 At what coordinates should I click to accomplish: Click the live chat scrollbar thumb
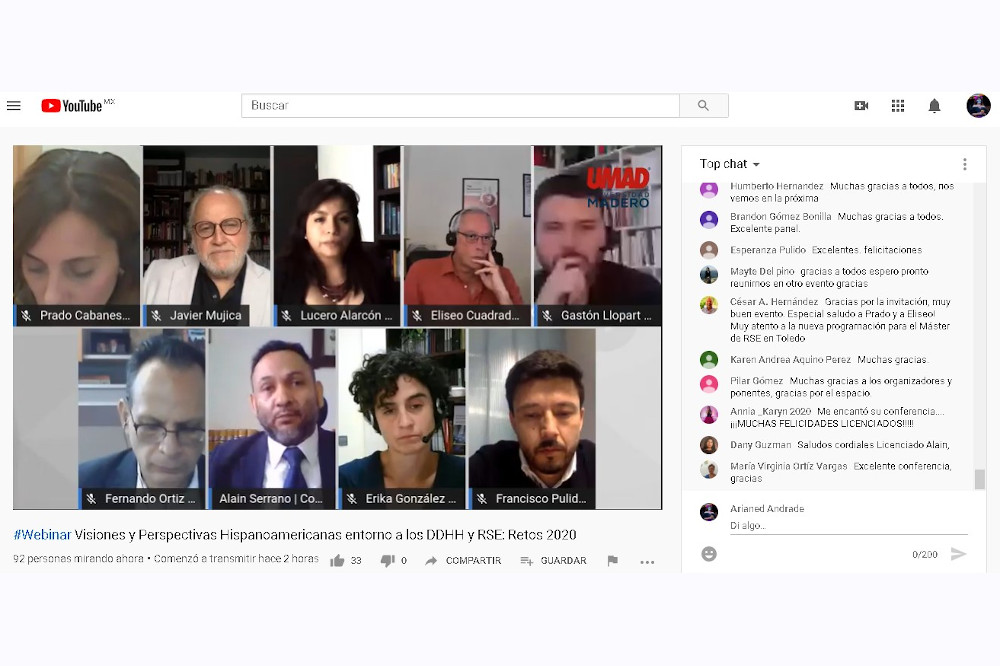coord(980,479)
